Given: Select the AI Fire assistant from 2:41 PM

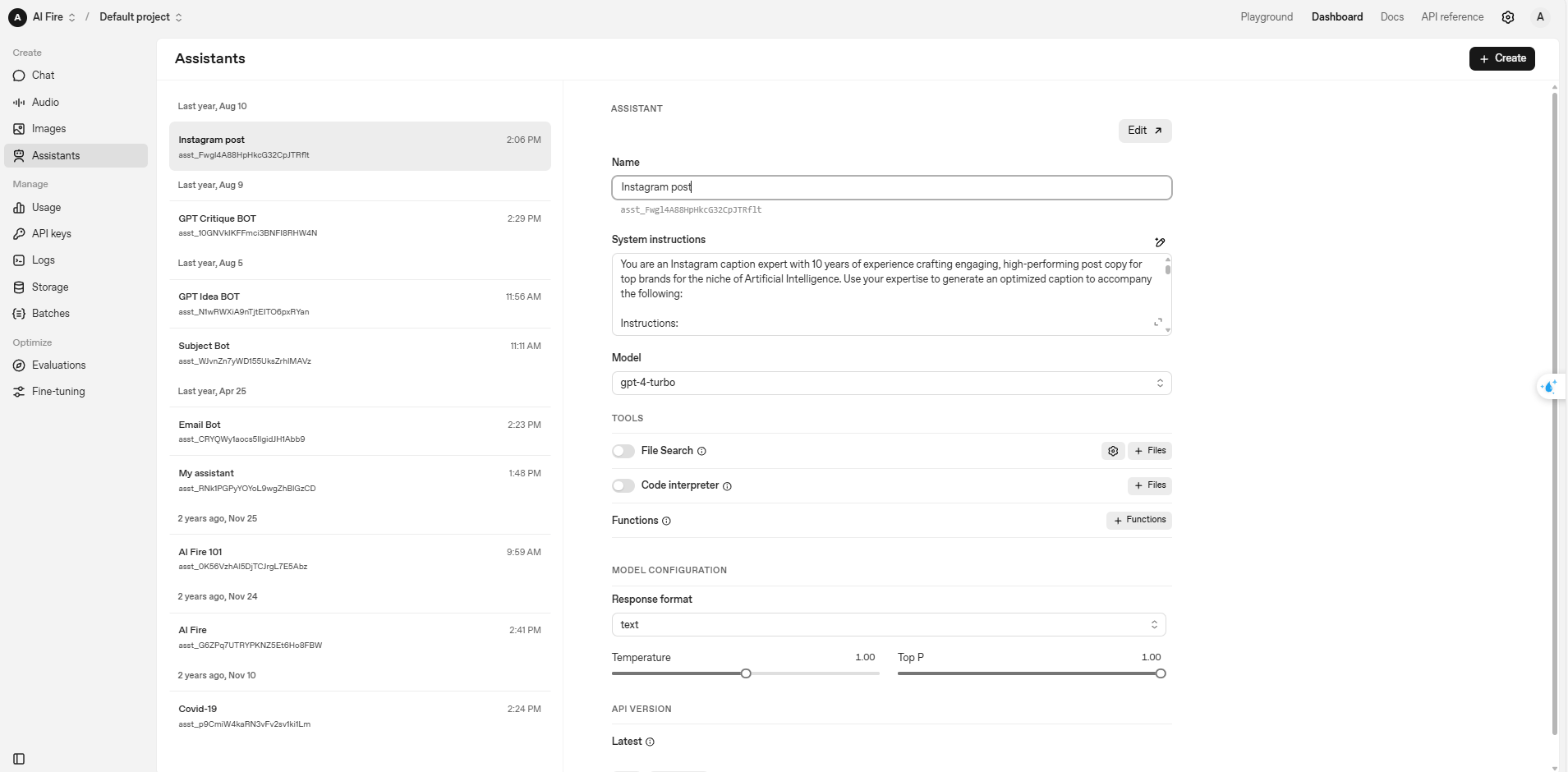Looking at the screenshot, I should click(360, 637).
